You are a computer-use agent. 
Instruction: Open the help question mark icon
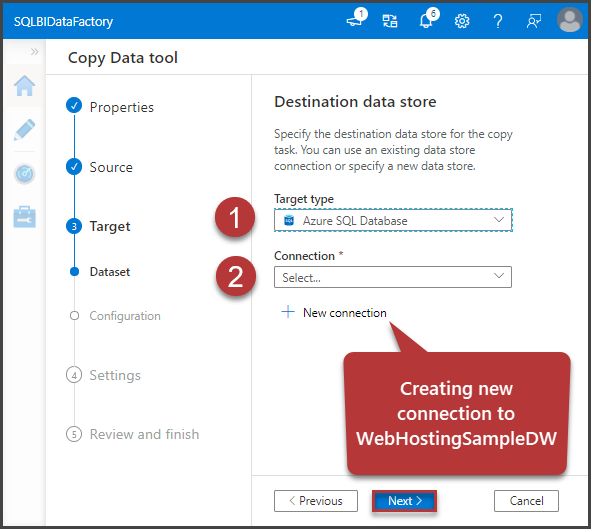[498, 21]
